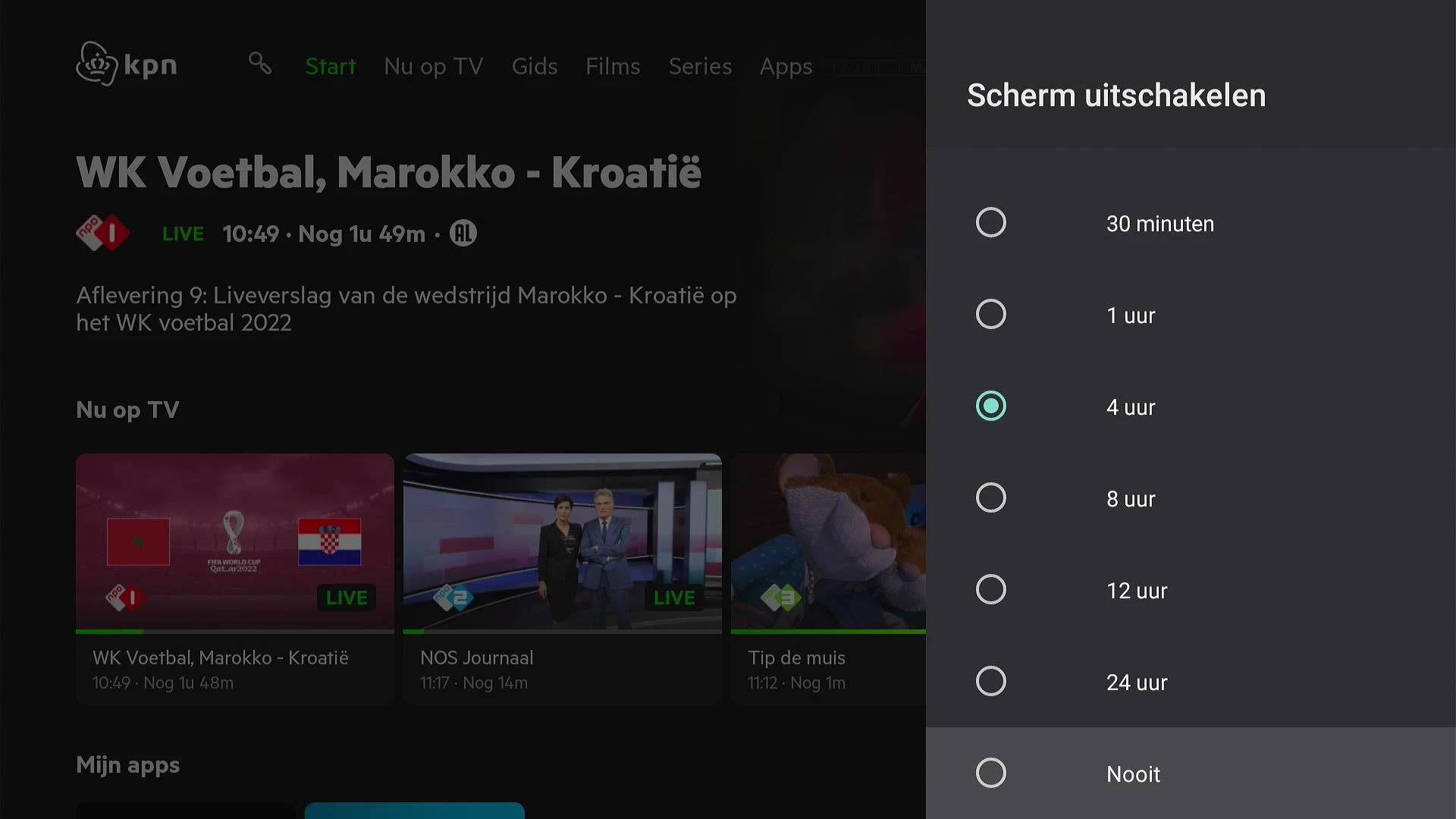Click NPO 1 logo on football thumbnail
Screen dimensions: 1456x819
click(125, 598)
